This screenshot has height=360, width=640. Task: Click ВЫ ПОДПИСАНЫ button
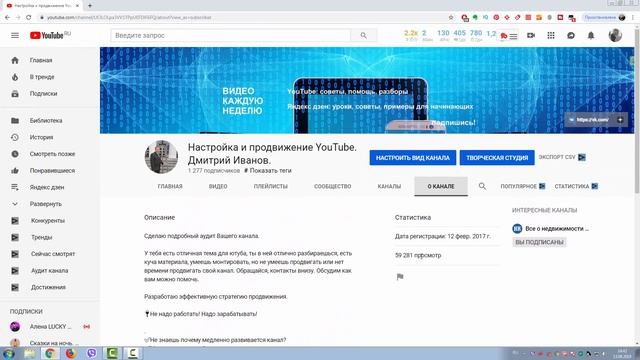tap(539, 242)
